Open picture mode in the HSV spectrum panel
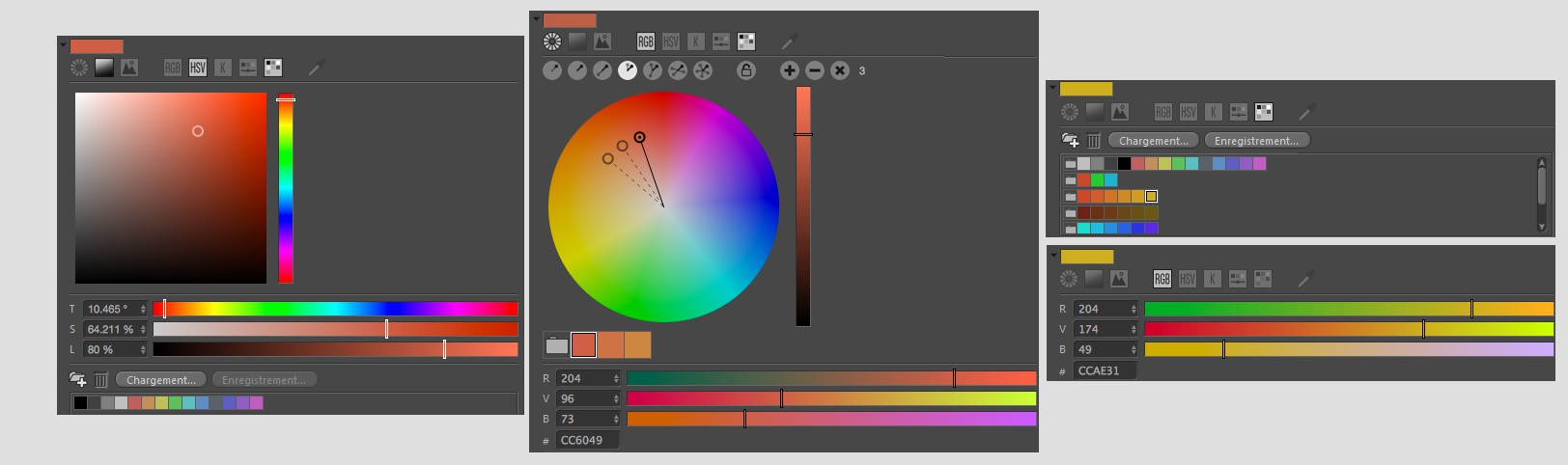Screen dimensions: 1568x465 tap(129, 68)
